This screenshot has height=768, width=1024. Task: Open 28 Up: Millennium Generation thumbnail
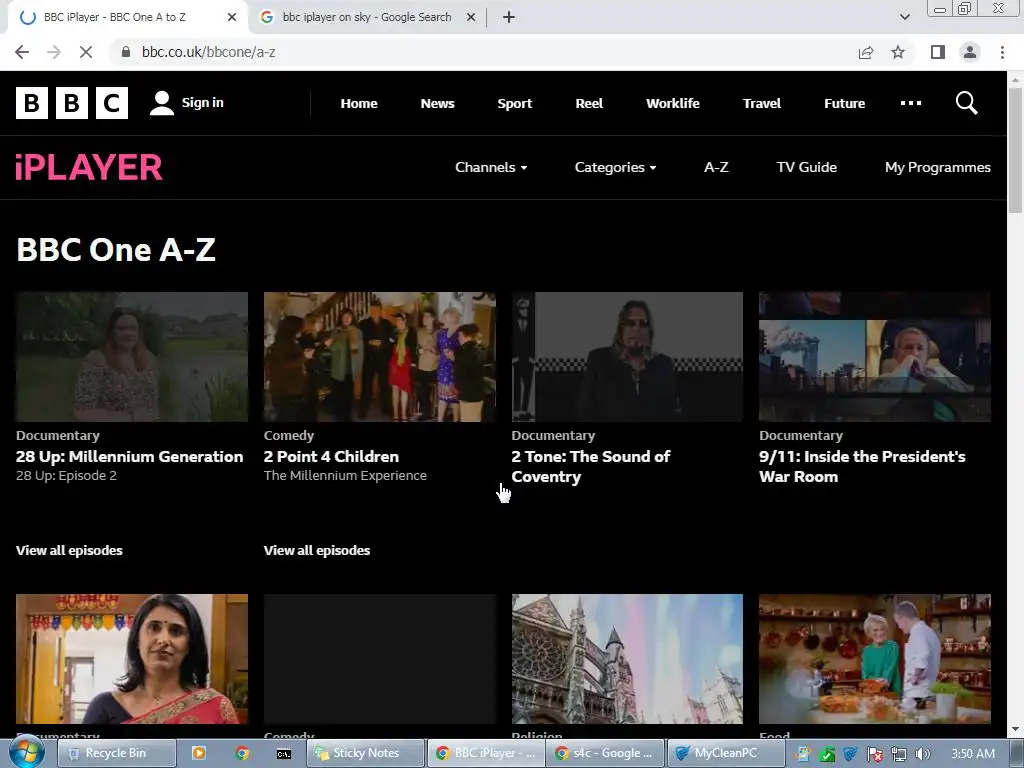click(x=132, y=357)
